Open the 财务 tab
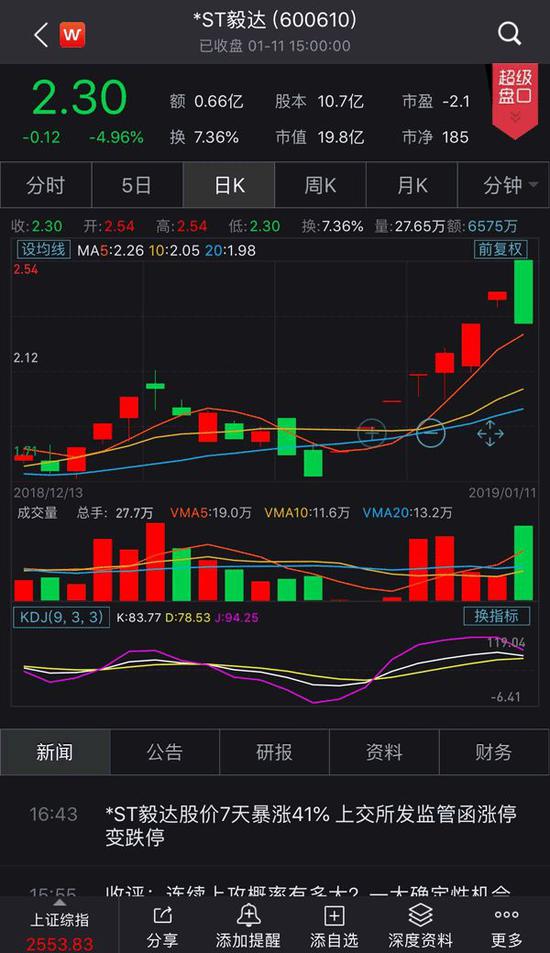 (493, 752)
